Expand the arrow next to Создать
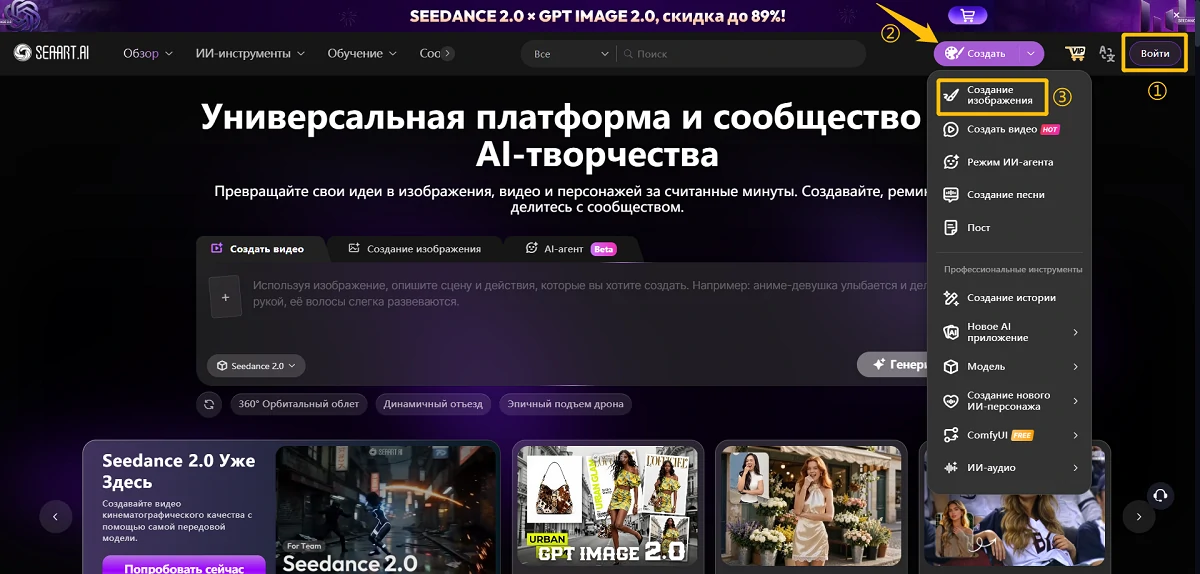The image size is (1200, 574). click(1031, 54)
